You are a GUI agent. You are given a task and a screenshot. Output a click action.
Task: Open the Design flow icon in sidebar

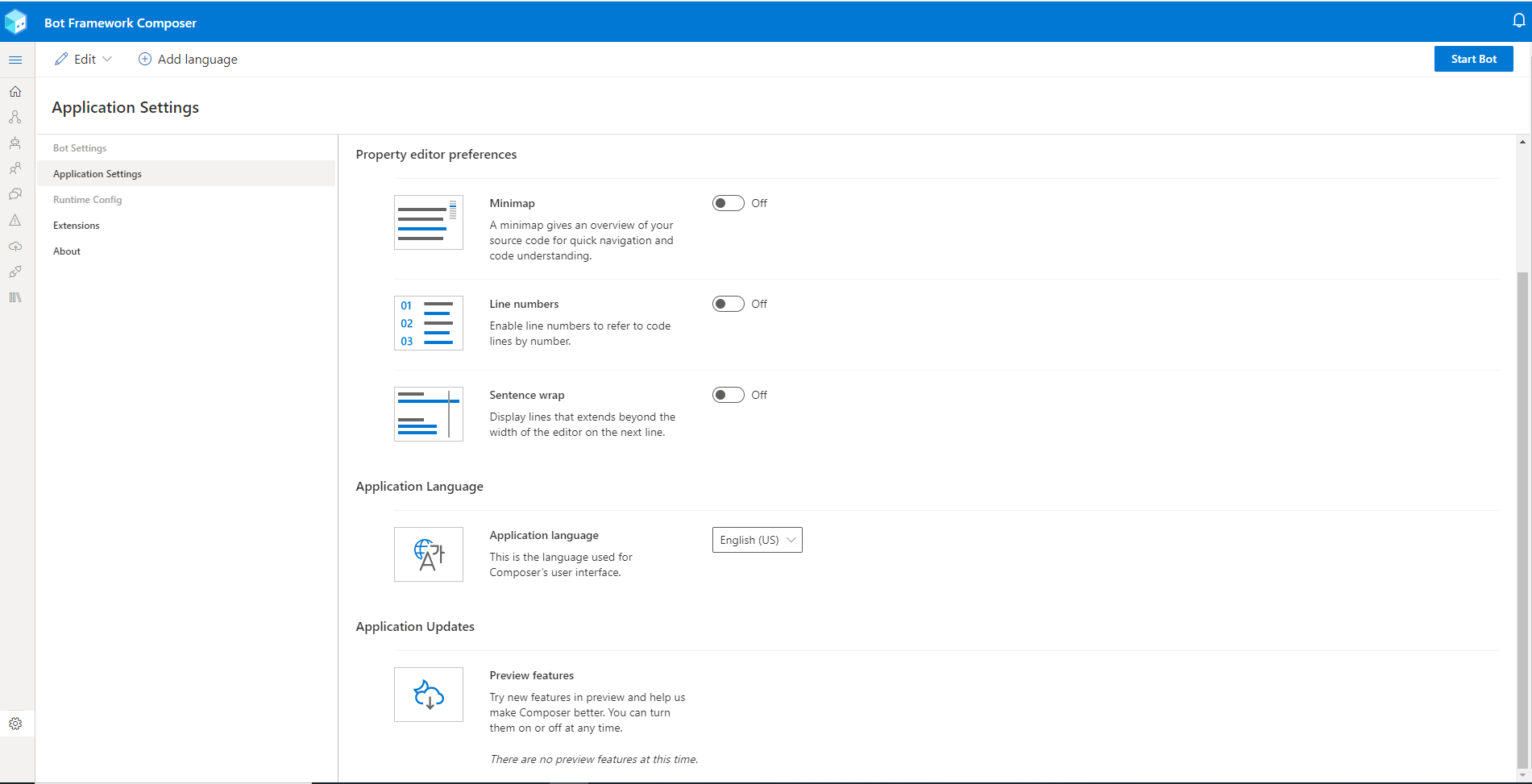[x=15, y=117]
